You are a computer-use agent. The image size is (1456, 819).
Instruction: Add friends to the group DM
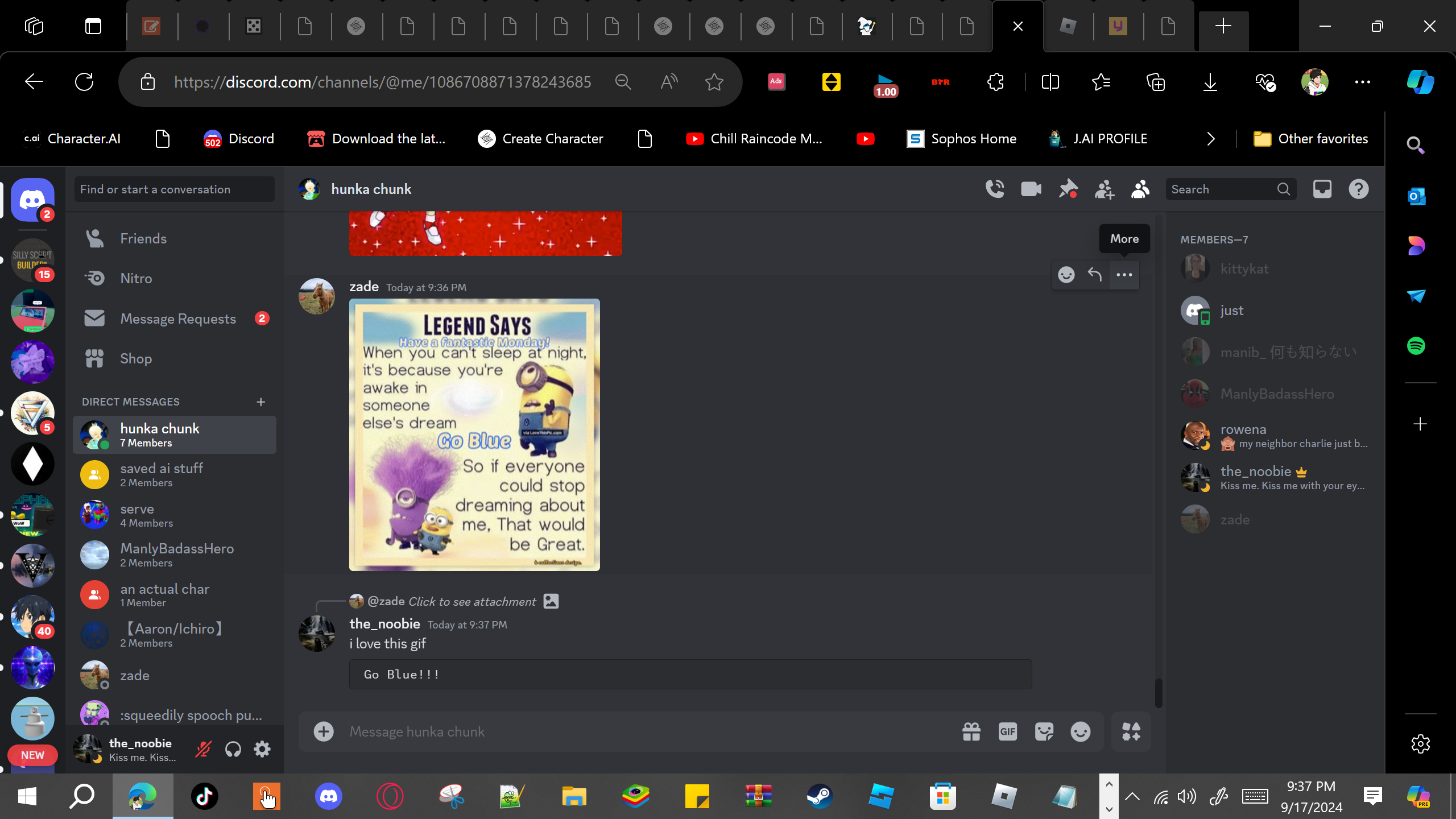point(1104,189)
